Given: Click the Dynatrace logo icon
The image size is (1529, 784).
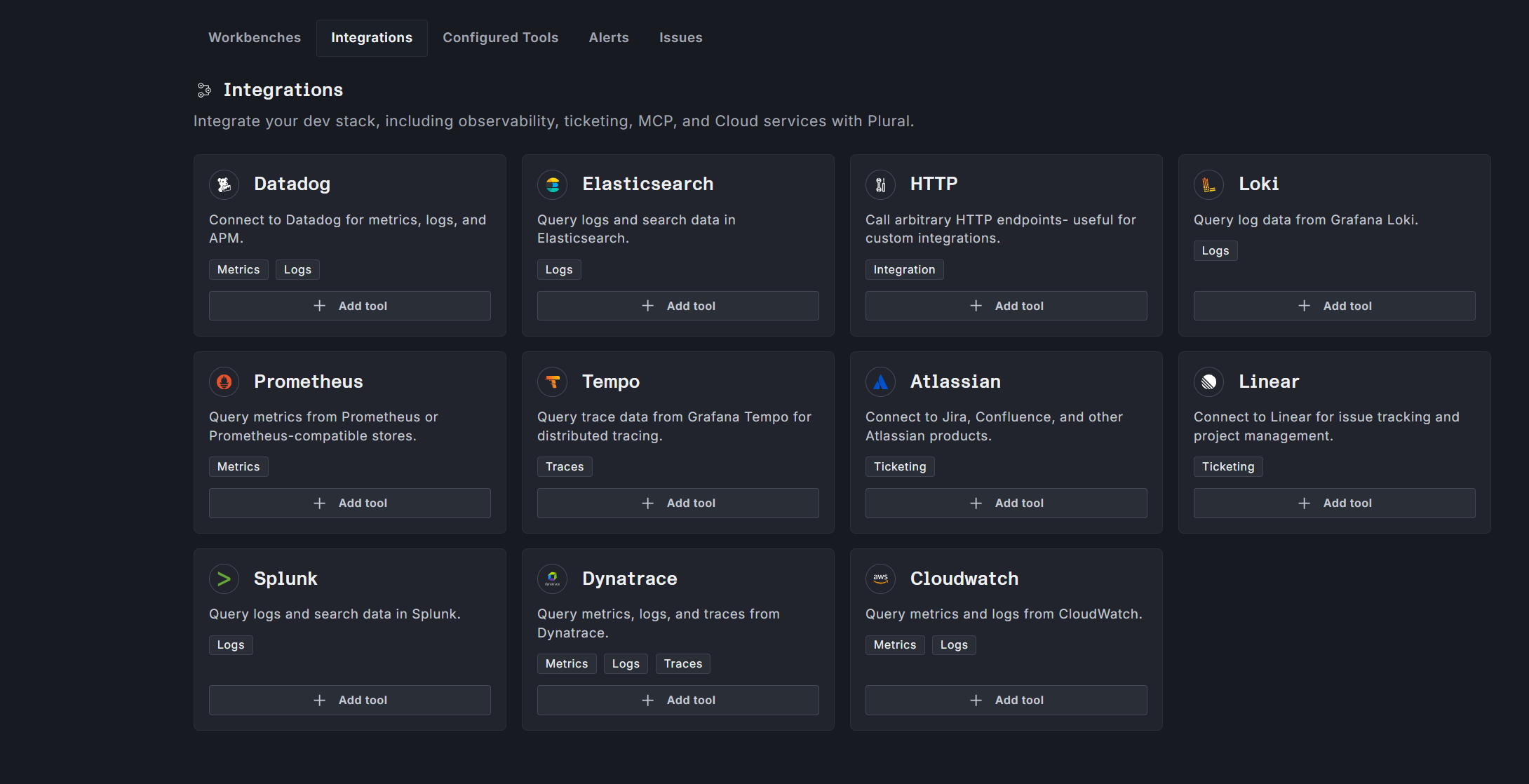Looking at the screenshot, I should (x=553, y=579).
